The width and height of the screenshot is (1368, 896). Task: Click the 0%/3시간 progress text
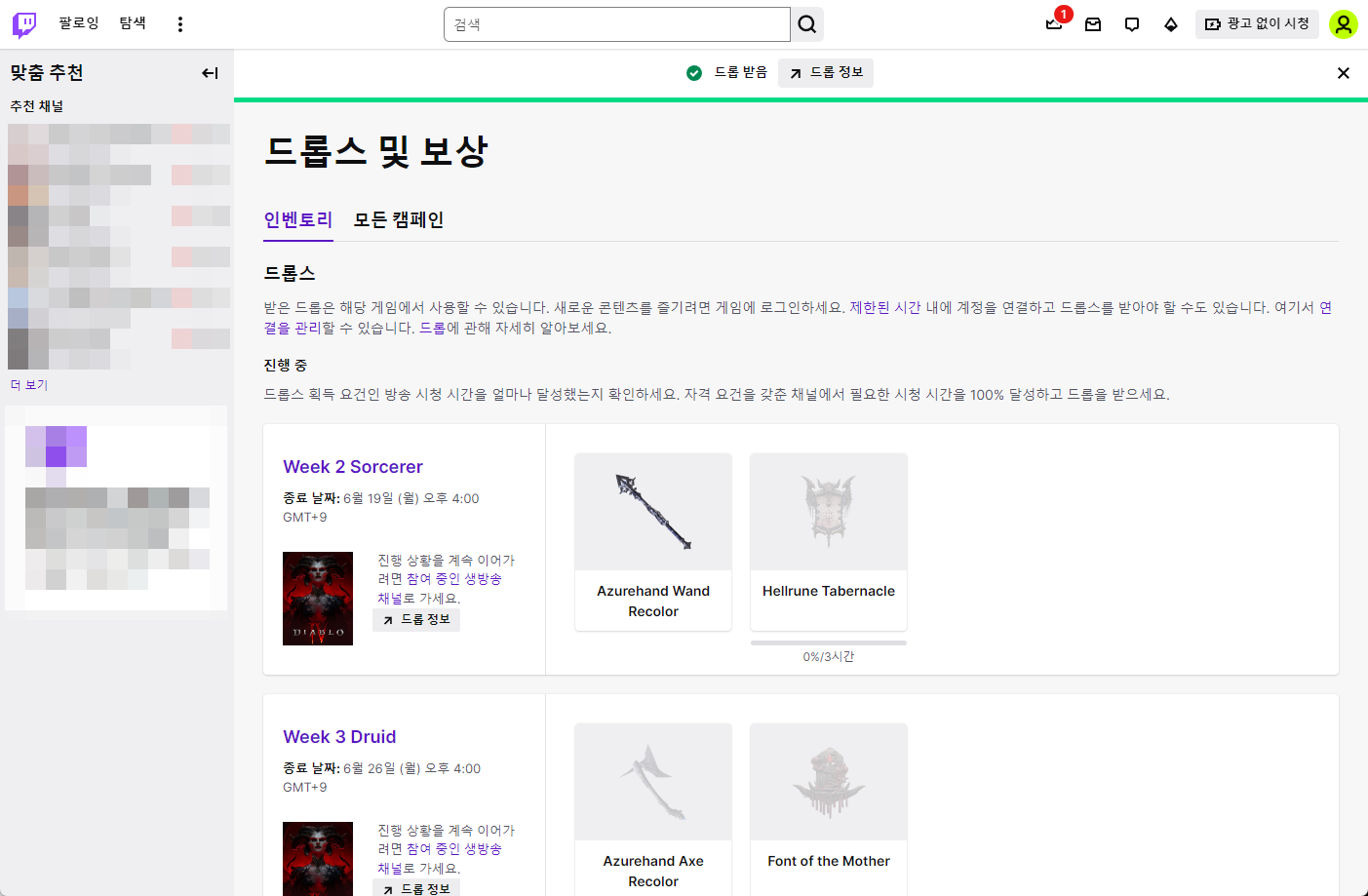[829, 657]
